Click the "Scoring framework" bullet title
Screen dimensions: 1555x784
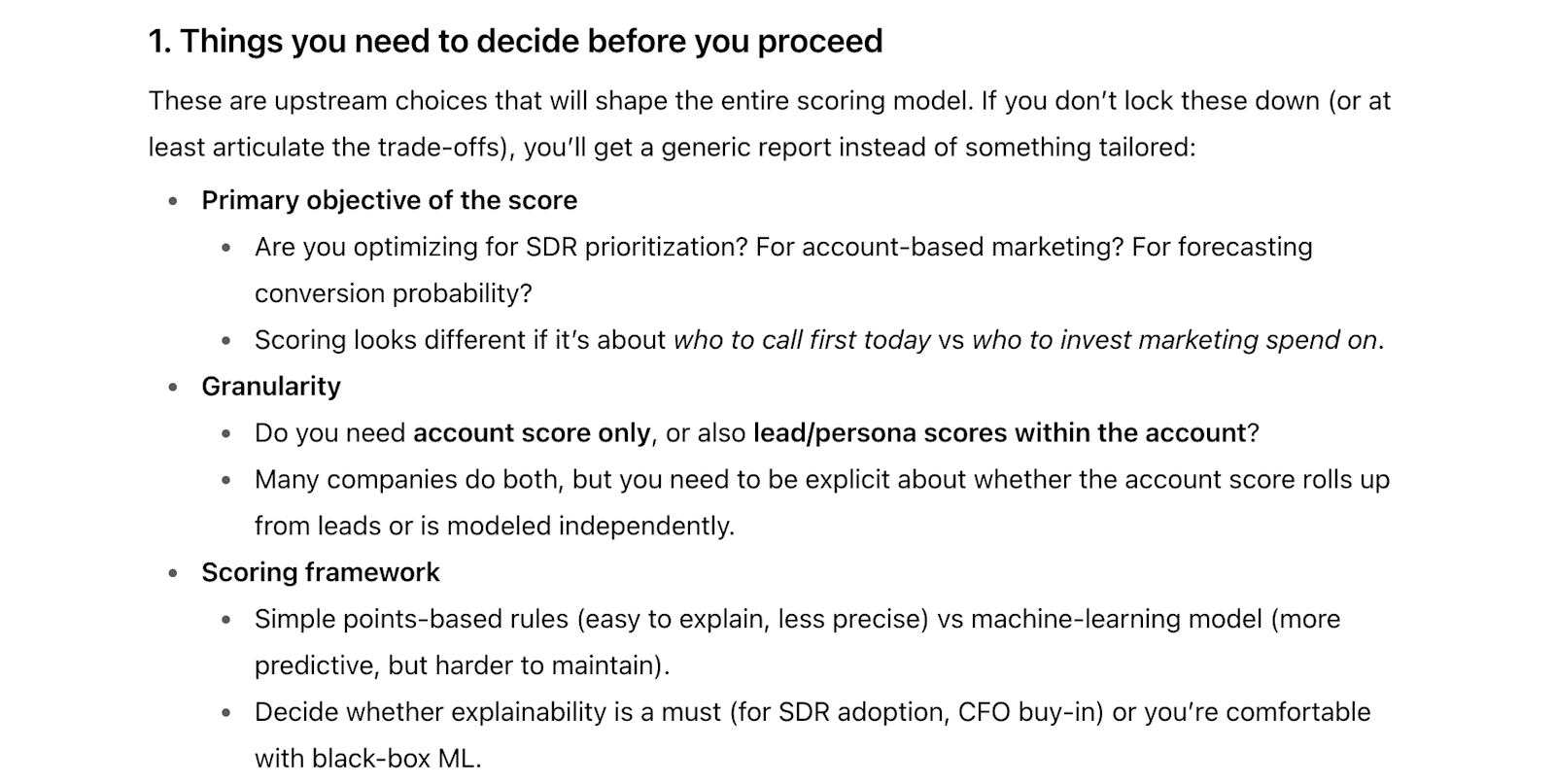(x=320, y=573)
